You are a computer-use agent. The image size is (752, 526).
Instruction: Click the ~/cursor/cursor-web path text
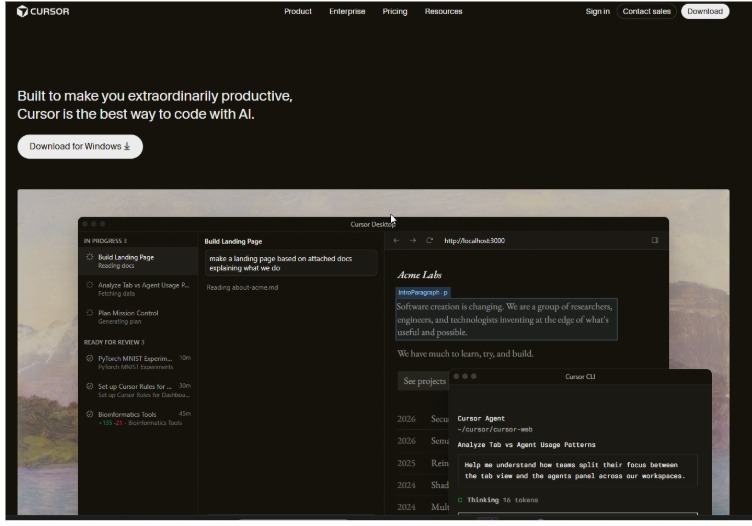coord(494,429)
